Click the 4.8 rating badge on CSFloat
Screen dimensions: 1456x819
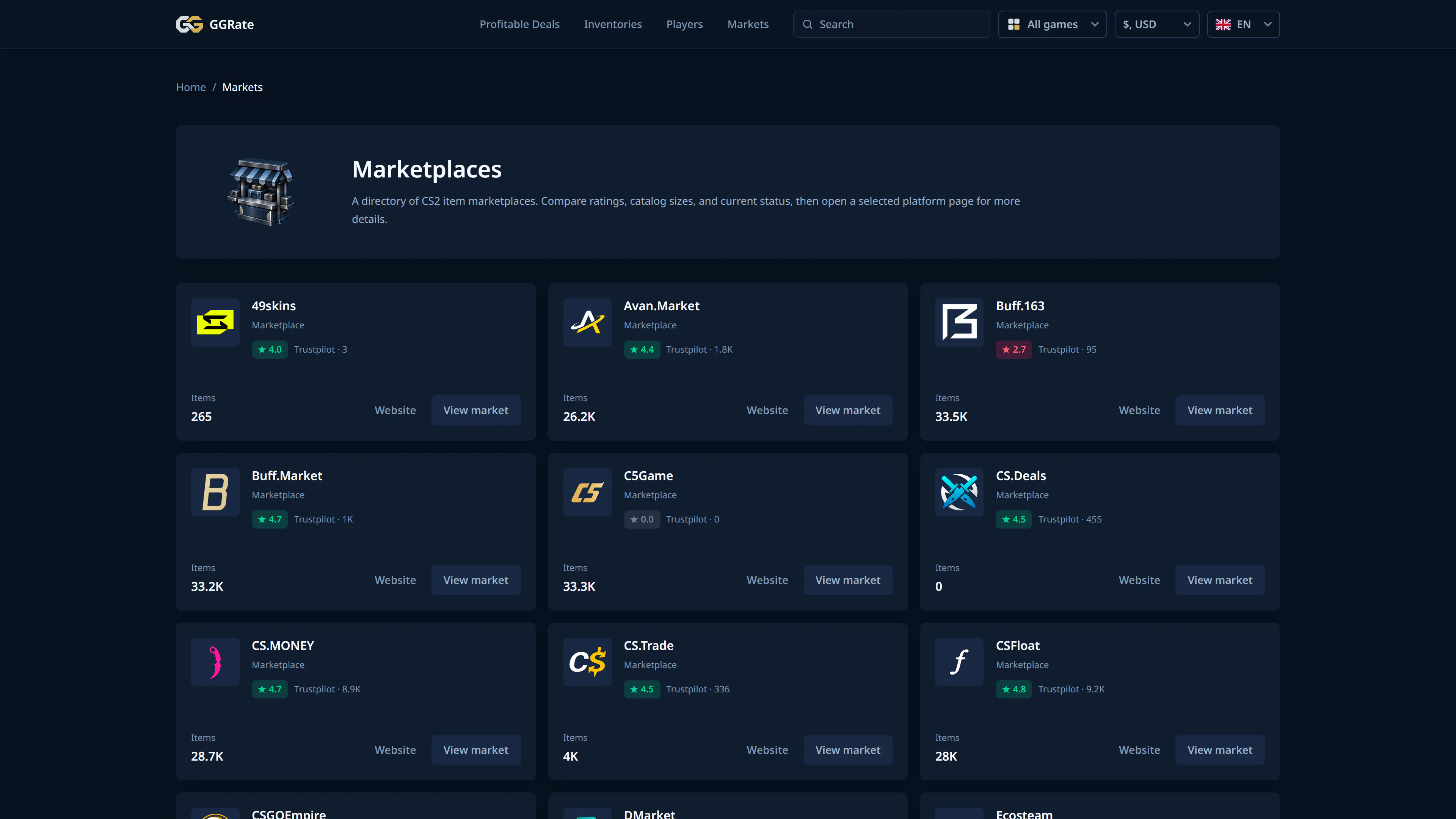[x=1014, y=689]
